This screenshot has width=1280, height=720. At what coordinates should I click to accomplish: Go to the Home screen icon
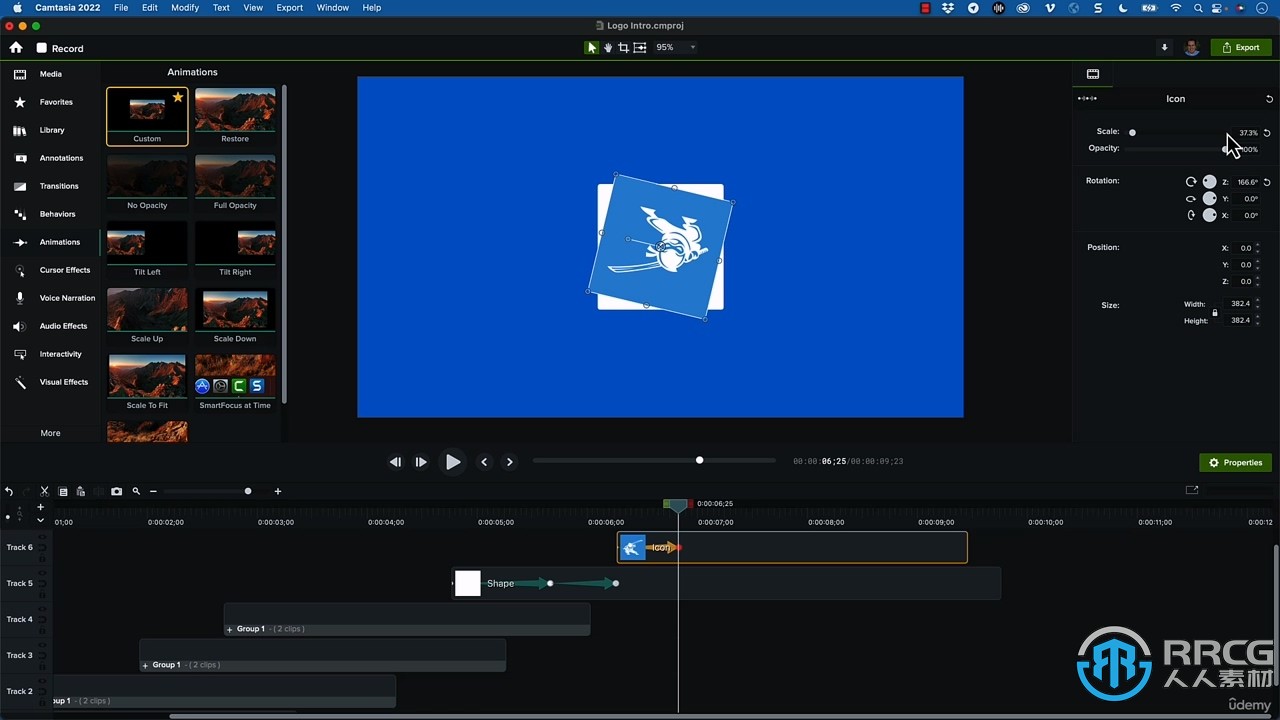click(15, 47)
